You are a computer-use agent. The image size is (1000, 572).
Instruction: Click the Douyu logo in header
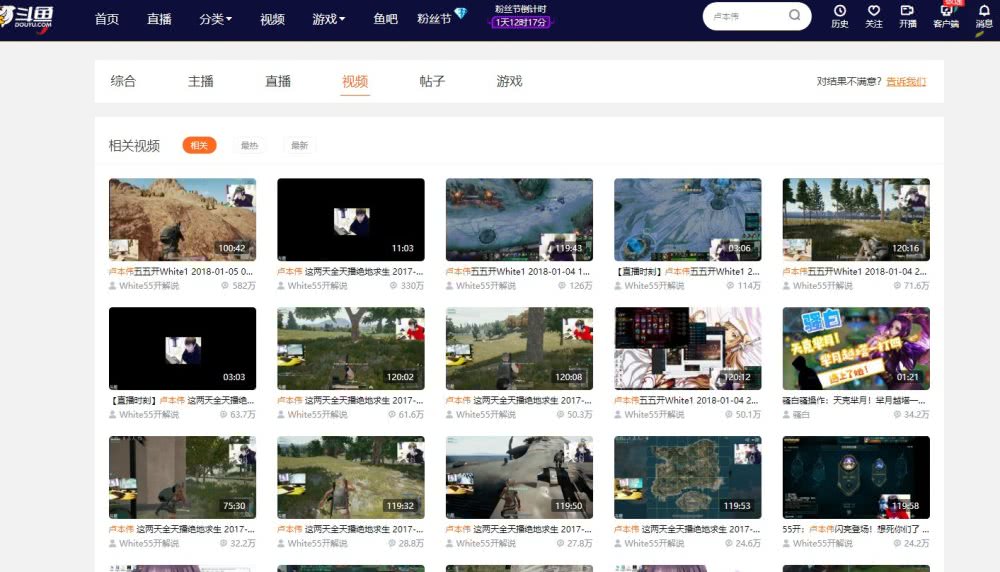(x=28, y=18)
